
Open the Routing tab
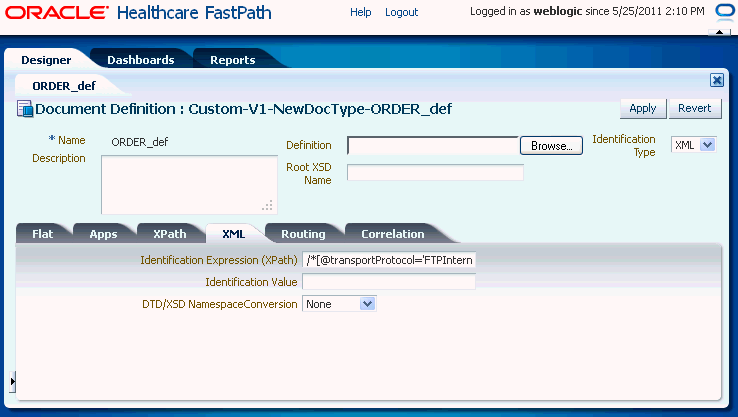[x=304, y=234]
